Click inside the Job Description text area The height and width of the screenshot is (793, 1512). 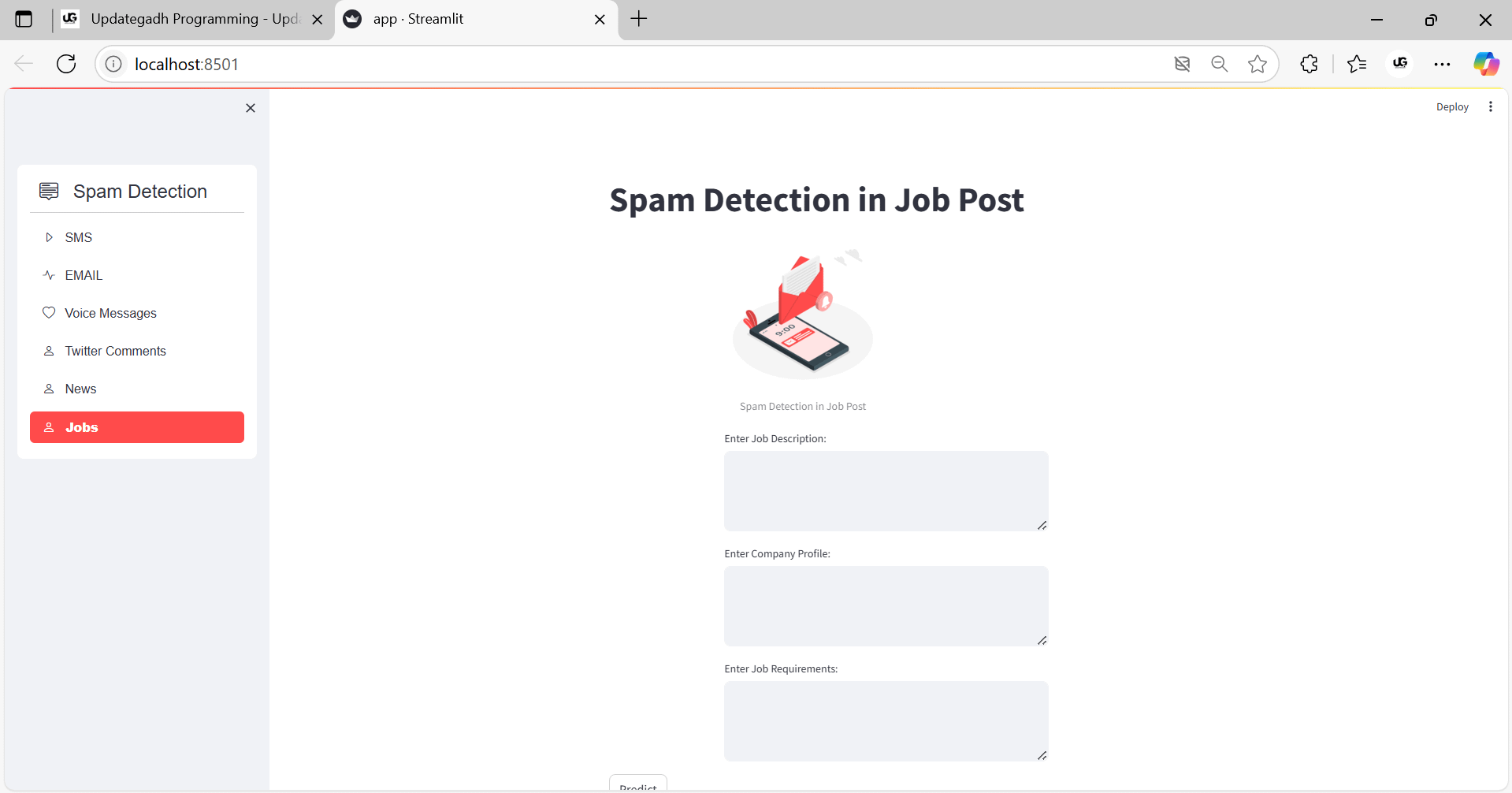tap(886, 490)
